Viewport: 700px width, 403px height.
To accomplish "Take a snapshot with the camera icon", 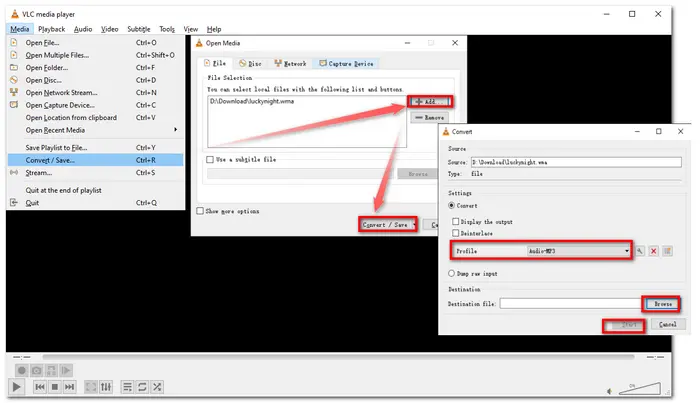I will [37, 370].
